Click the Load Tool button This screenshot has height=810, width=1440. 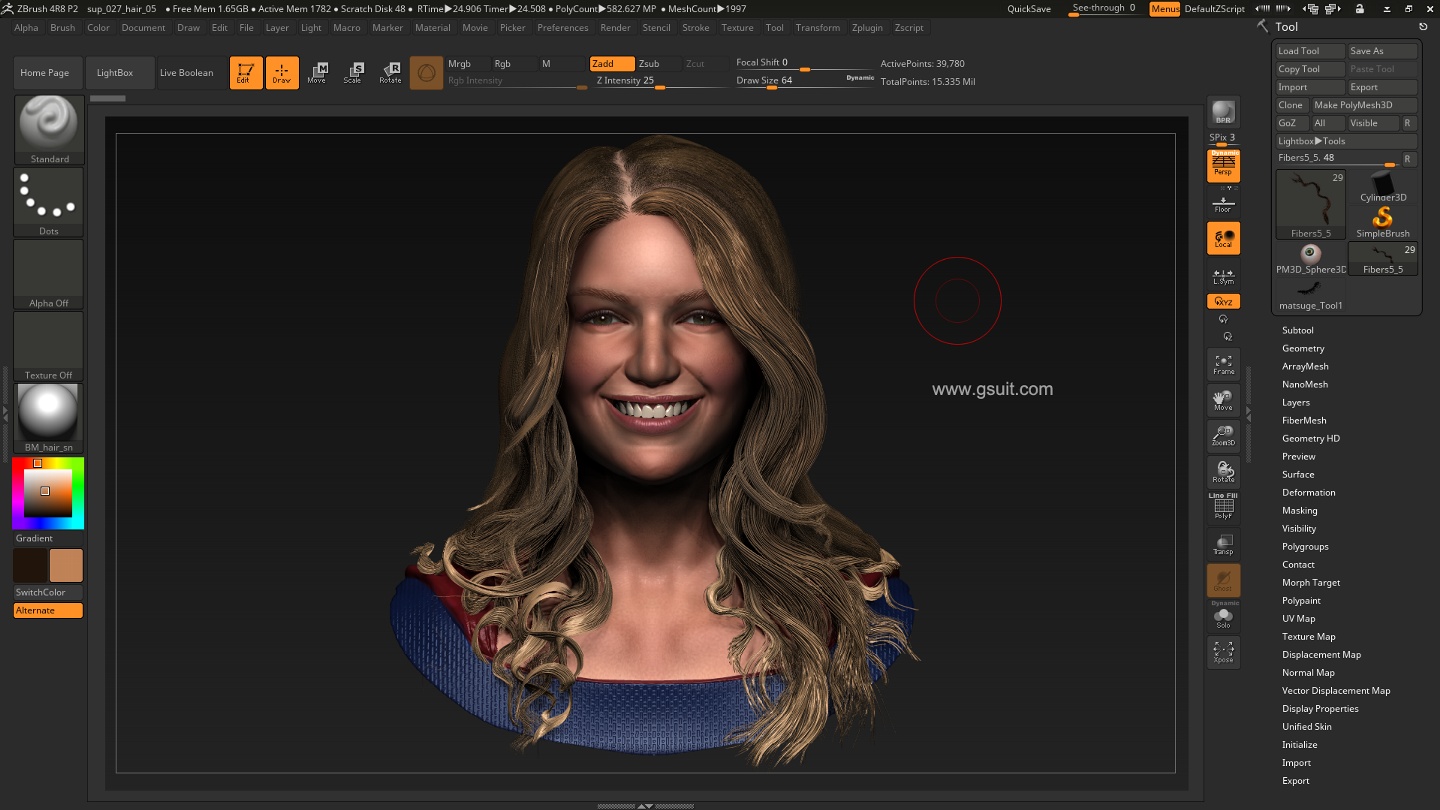coord(1309,51)
